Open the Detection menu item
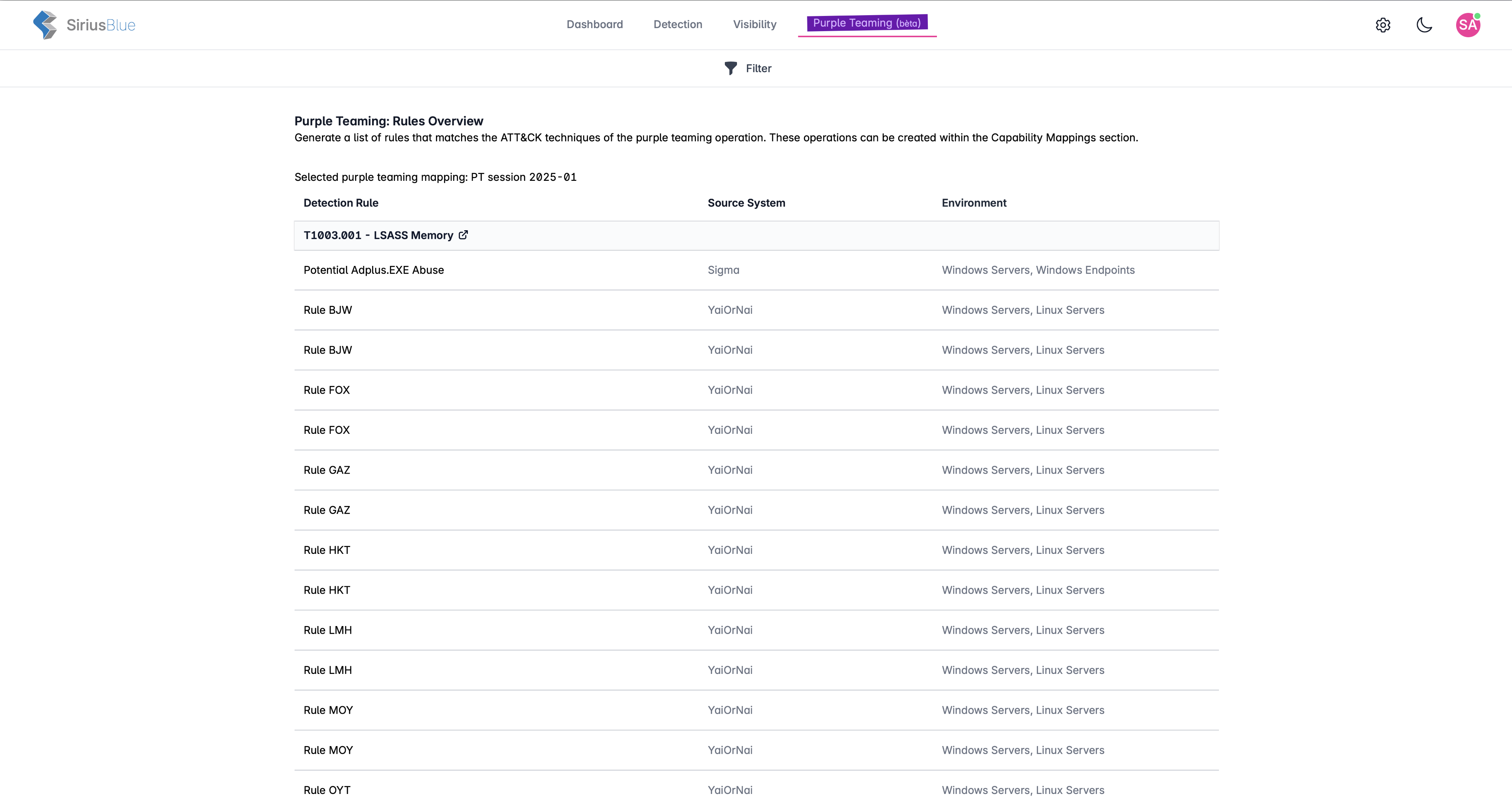This screenshot has height=797, width=1512. pos(677,24)
